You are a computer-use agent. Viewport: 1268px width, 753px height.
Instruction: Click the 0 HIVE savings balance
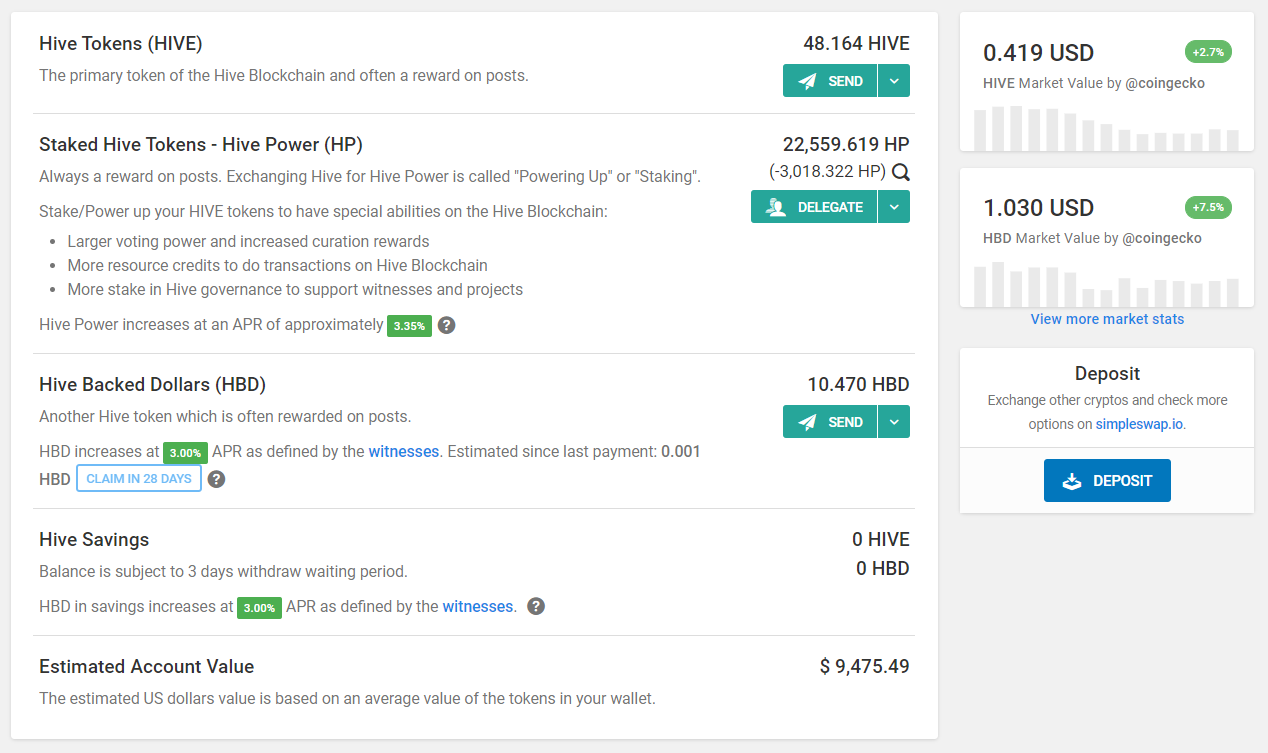[881, 540]
